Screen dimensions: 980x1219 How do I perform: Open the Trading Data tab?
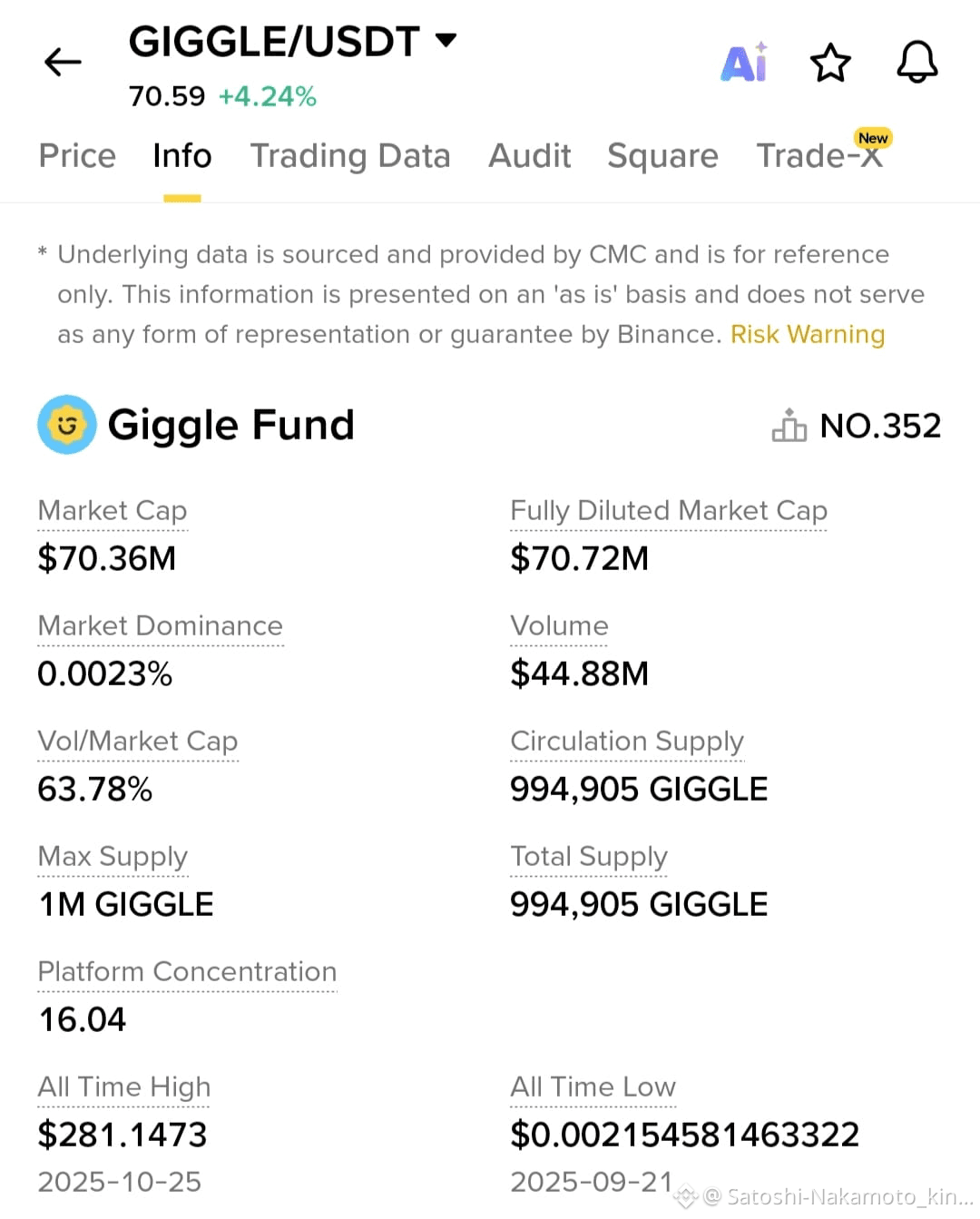pos(350,155)
